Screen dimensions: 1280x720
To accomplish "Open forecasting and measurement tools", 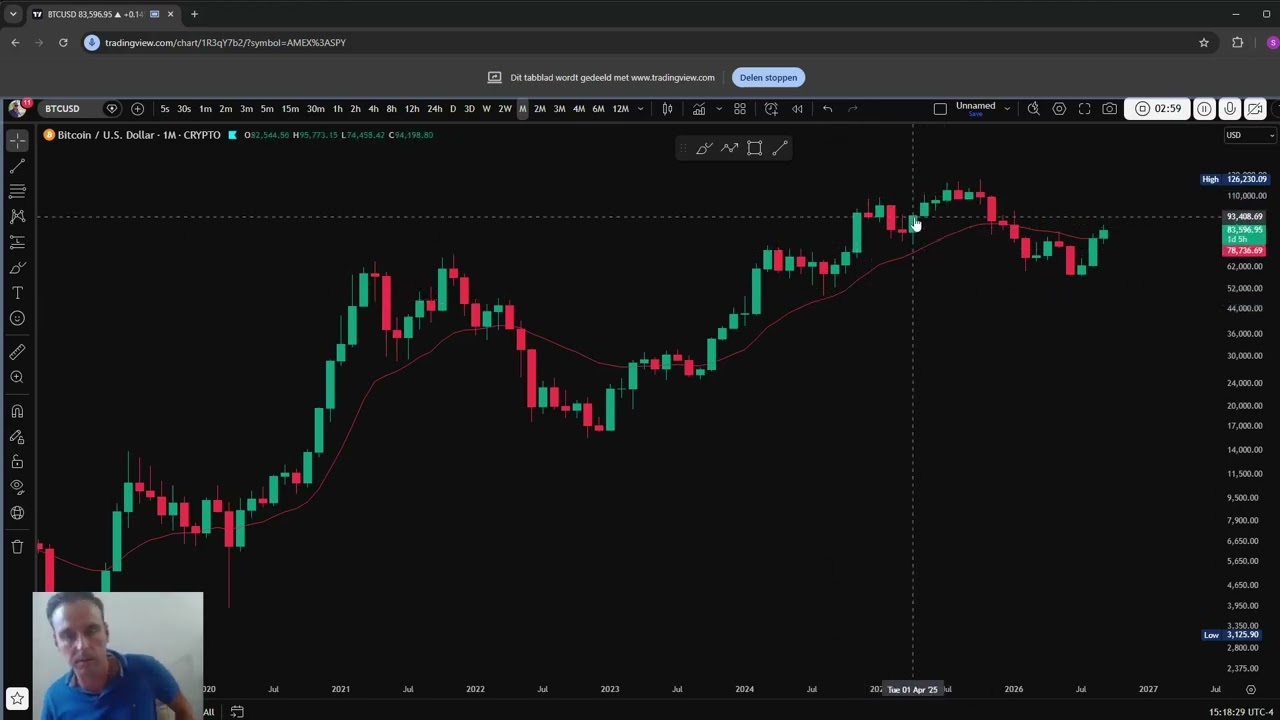I will tap(17, 242).
